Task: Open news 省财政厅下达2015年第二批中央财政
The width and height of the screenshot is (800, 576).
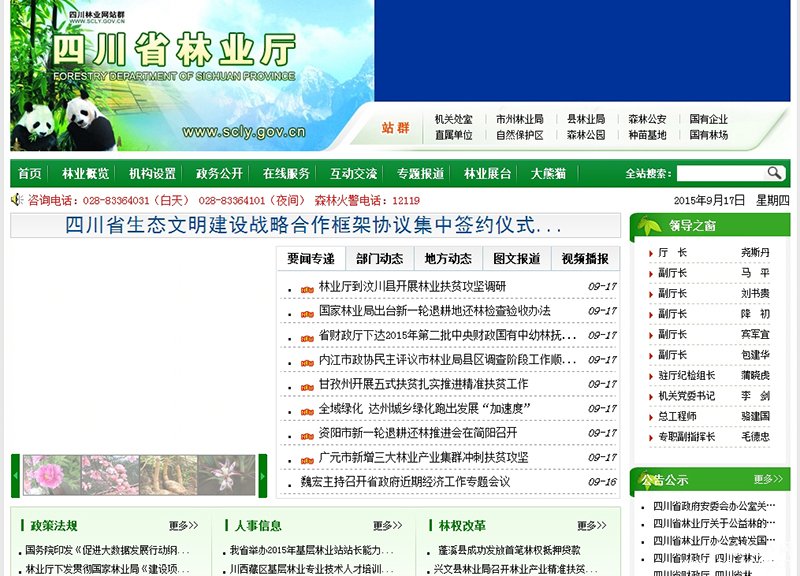Action: (x=447, y=335)
